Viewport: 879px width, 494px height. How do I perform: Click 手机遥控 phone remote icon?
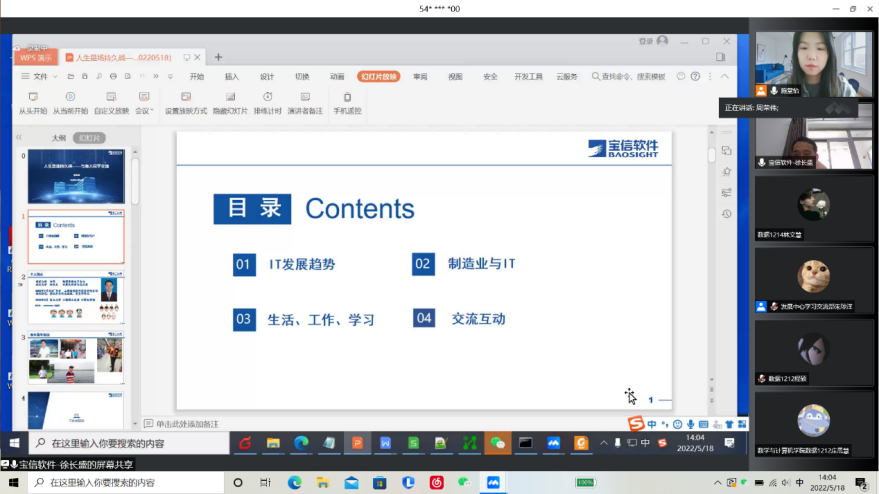(347, 97)
